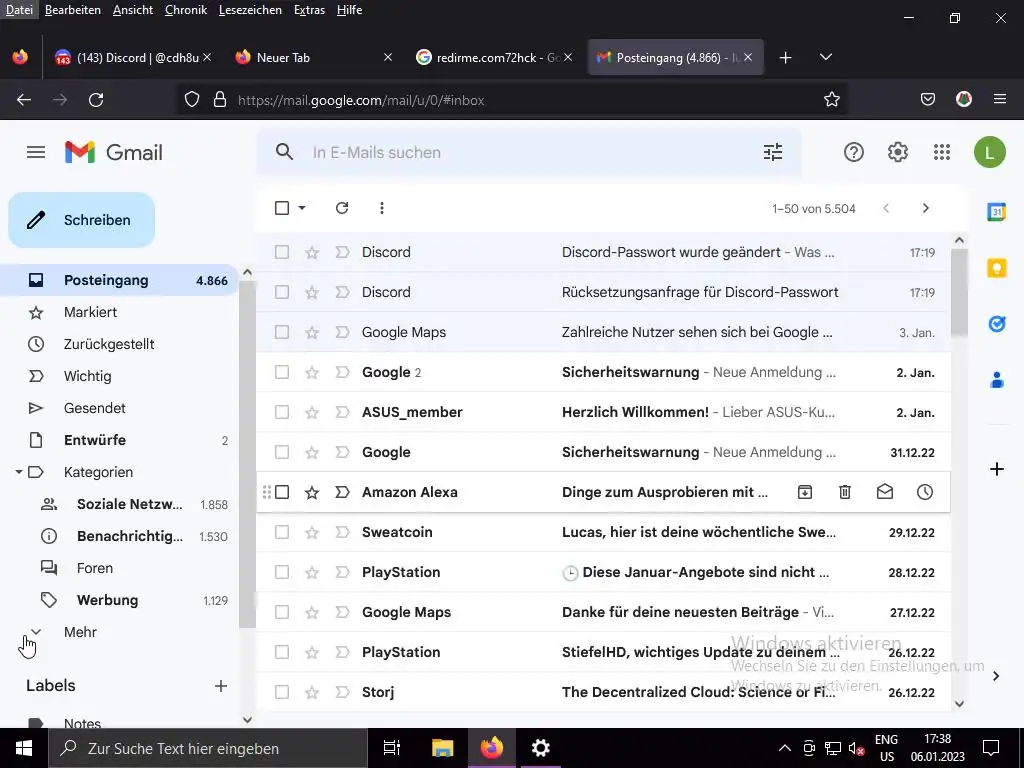Open the Bearbeiten menu
This screenshot has width=1024, height=768.
[x=72, y=10]
